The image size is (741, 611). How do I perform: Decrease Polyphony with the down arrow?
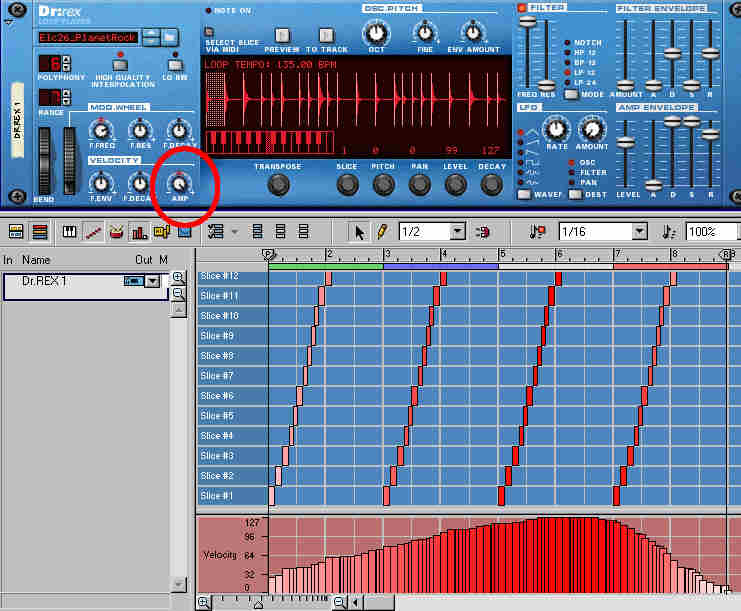click(x=67, y=68)
